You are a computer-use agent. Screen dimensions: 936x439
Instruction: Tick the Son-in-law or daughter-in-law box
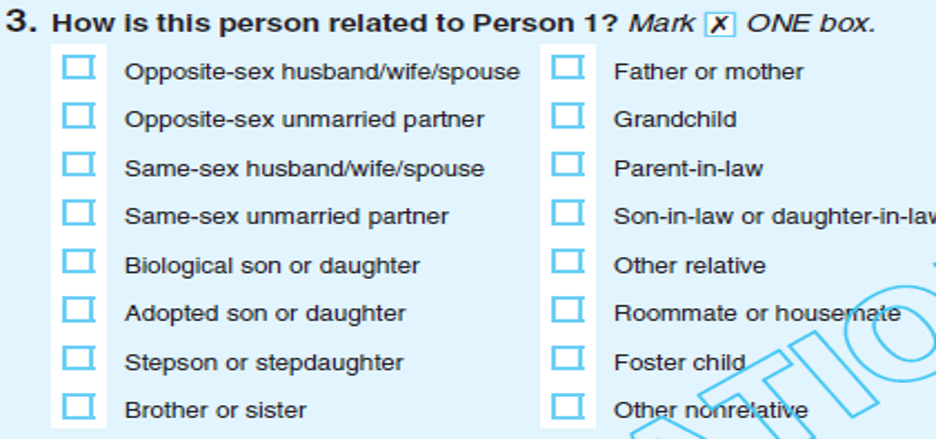[567, 213]
